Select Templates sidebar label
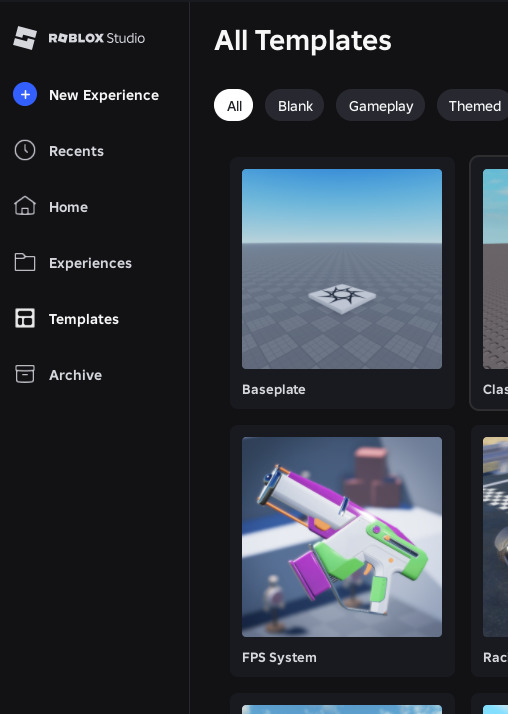The width and height of the screenshot is (508, 714). pyautogui.click(x=84, y=319)
